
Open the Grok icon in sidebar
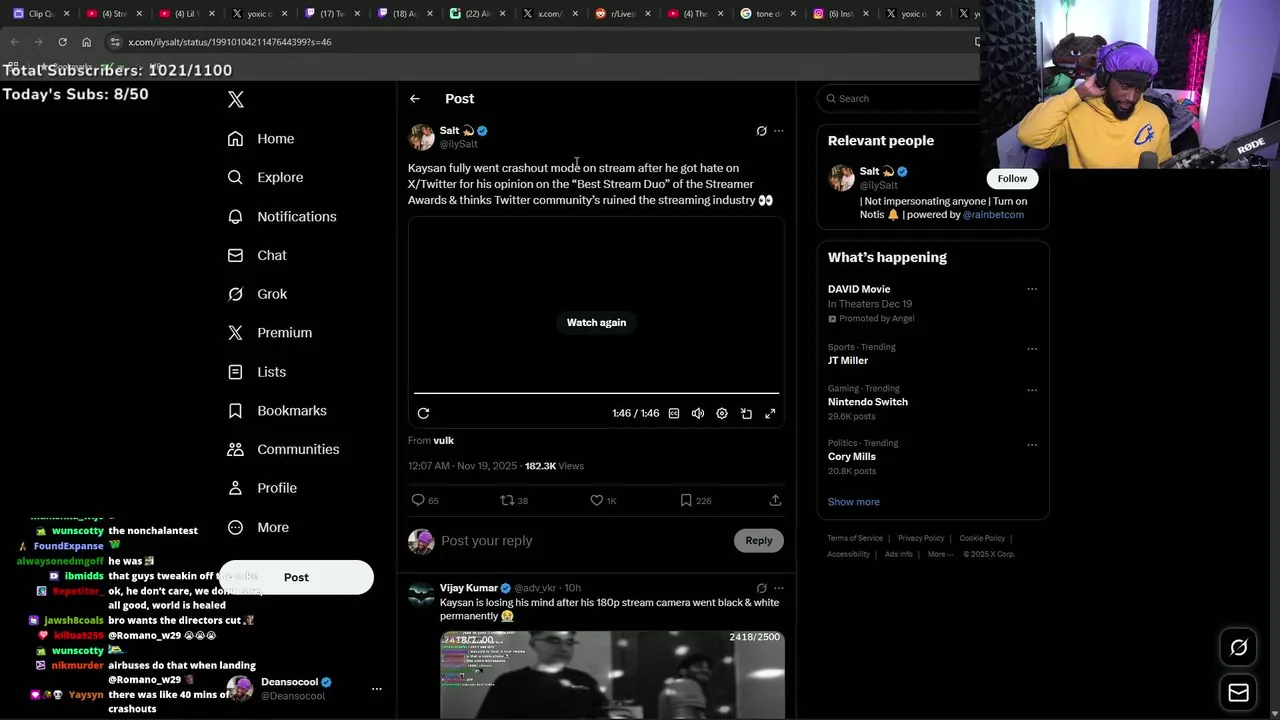click(235, 294)
